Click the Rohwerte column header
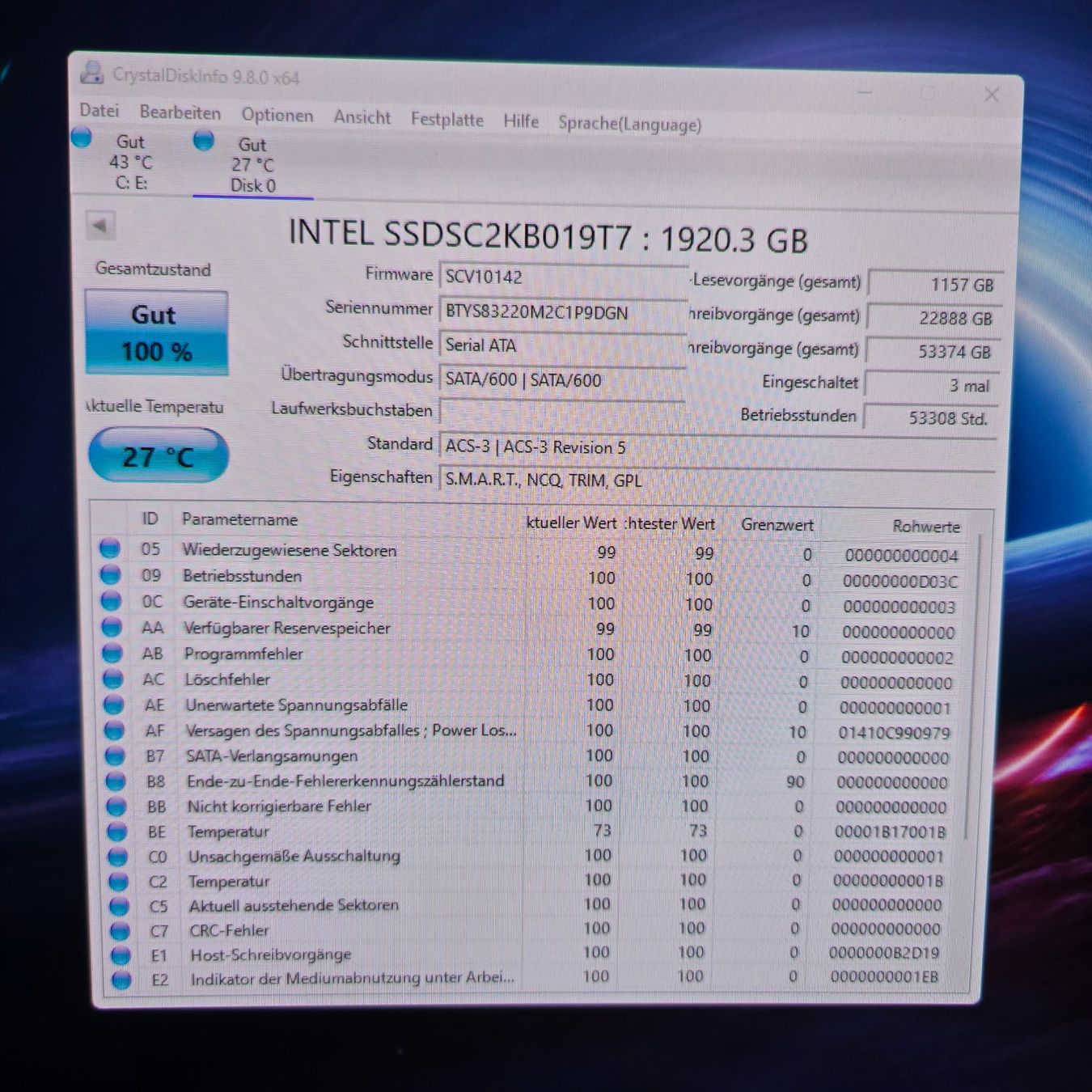The image size is (1092, 1092). pos(926,526)
